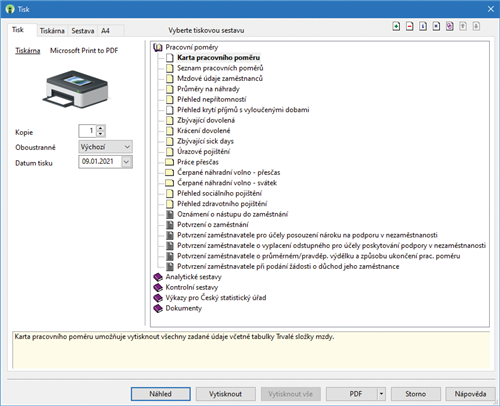Click the Vytisknout button
This screenshot has height=406, width=500.
click(x=226, y=394)
